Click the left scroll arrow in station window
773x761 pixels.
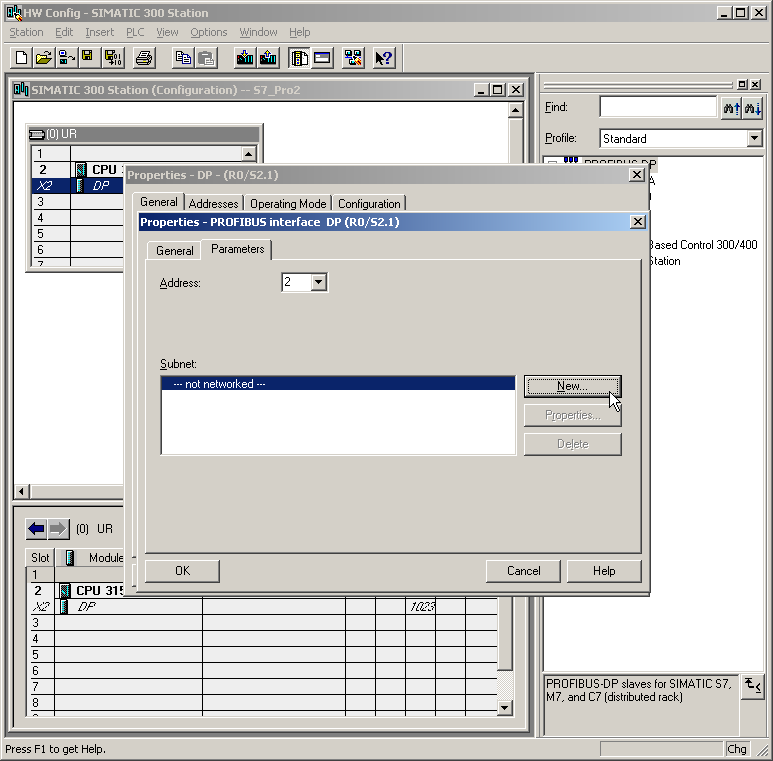[22, 491]
